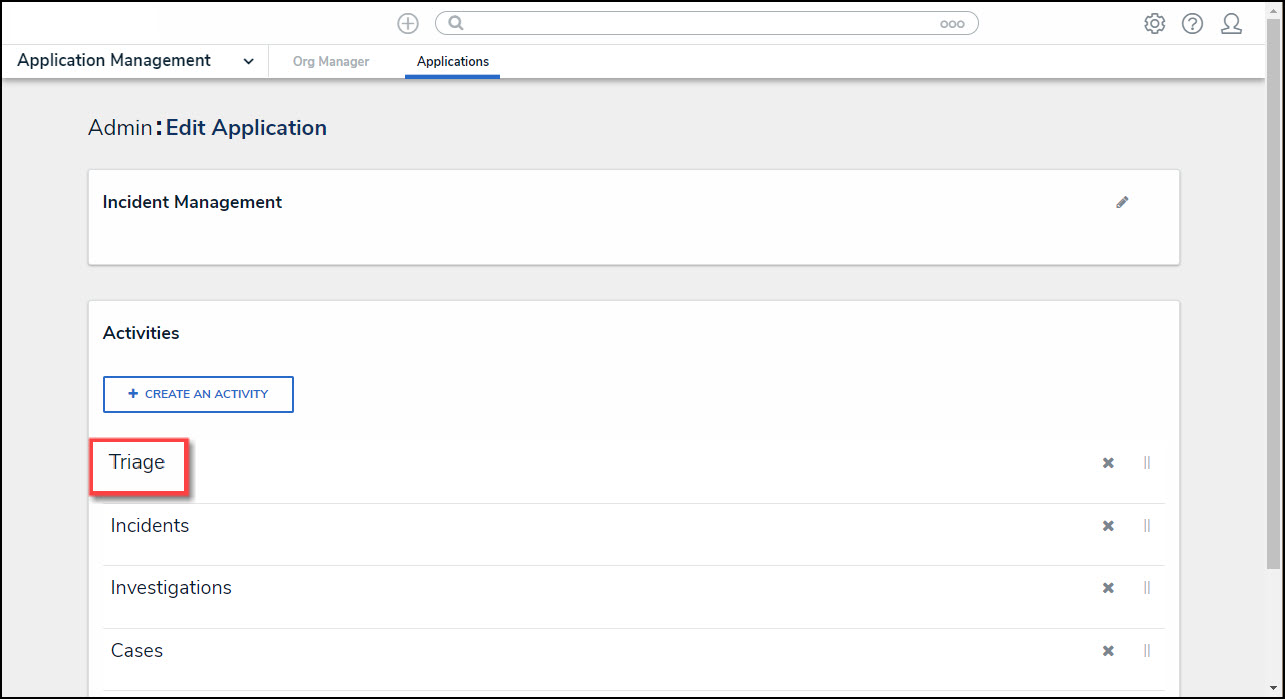Open the Investigations activity

[x=171, y=588]
